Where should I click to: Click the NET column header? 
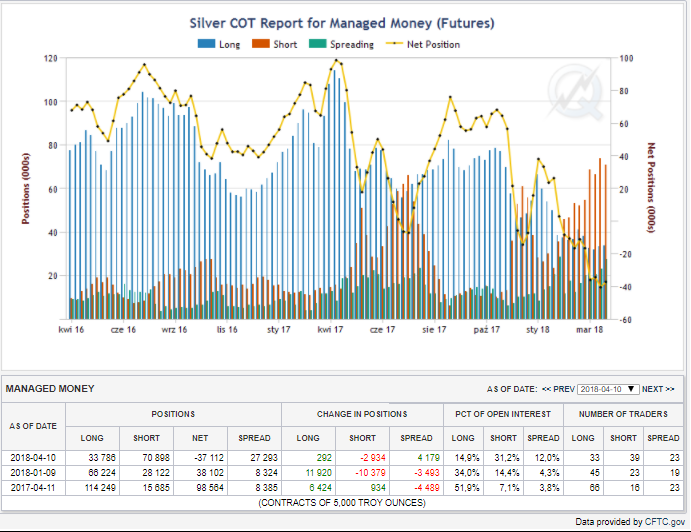200,438
